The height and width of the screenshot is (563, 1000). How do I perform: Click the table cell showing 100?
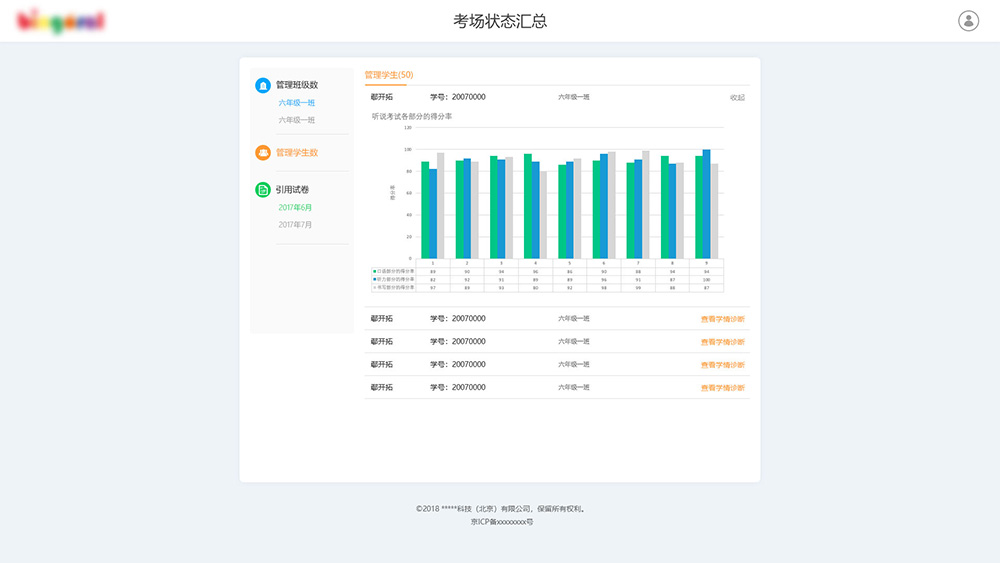click(x=706, y=280)
